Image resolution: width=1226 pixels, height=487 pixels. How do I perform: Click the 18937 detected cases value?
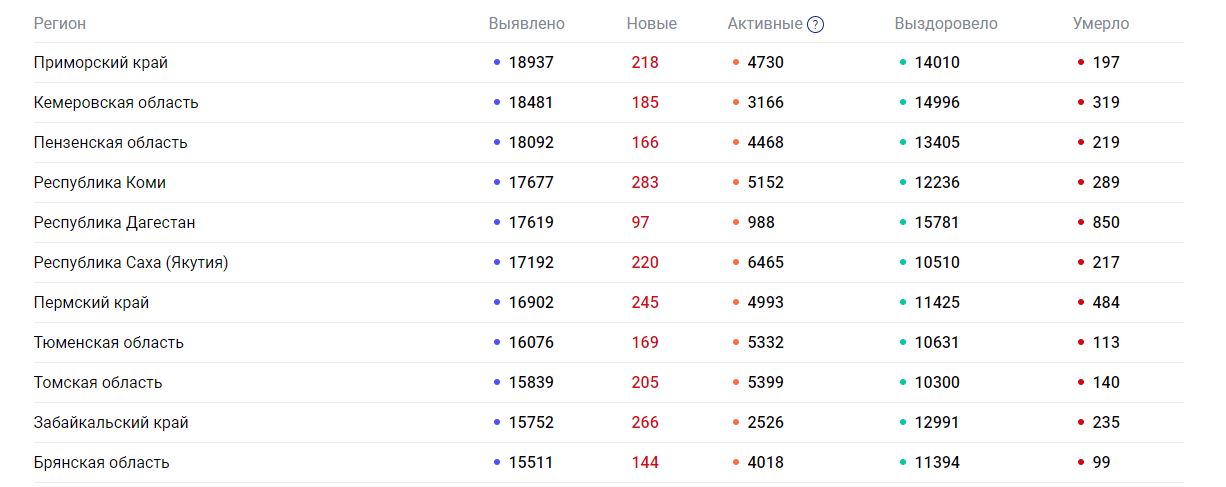pos(531,63)
